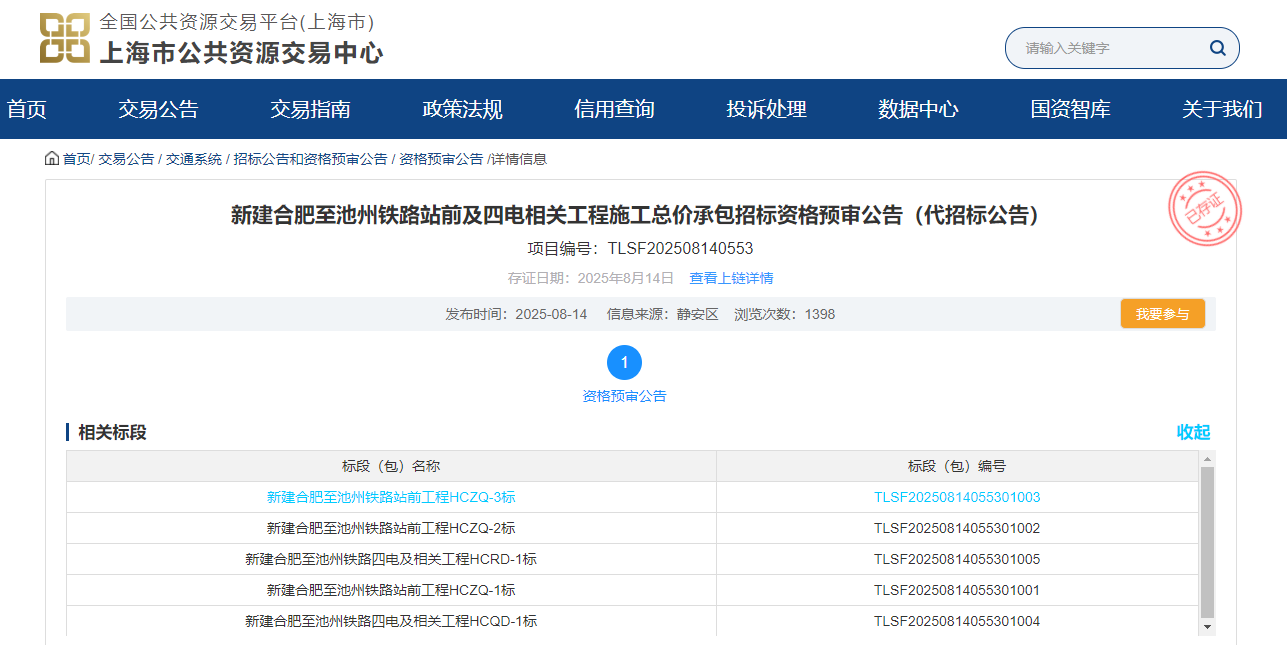The height and width of the screenshot is (645, 1287).
Task: Focus the keyword search input field
Action: (1110, 48)
